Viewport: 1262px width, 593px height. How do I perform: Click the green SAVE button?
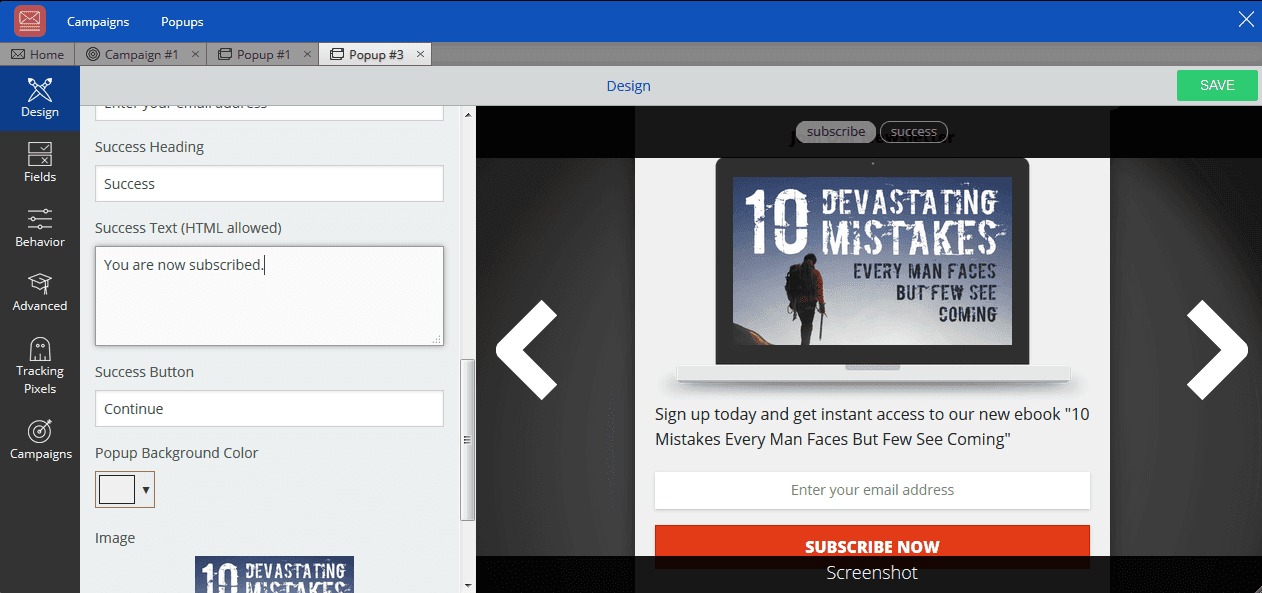pos(1216,86)
